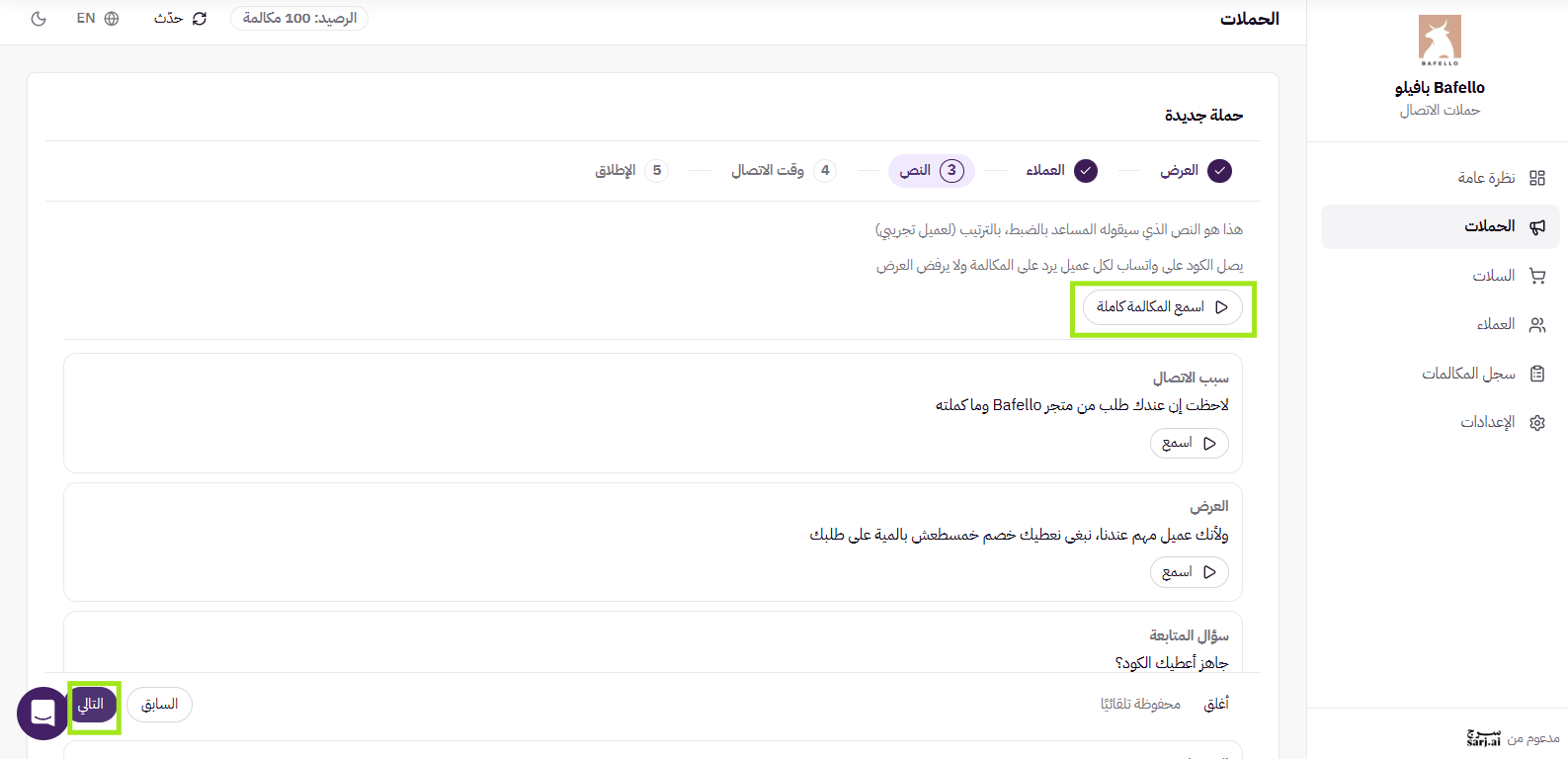The width and height of the screenshot is (1568, 759).
Task: Select step 3 النص in wizard
Action: [932, 171]
